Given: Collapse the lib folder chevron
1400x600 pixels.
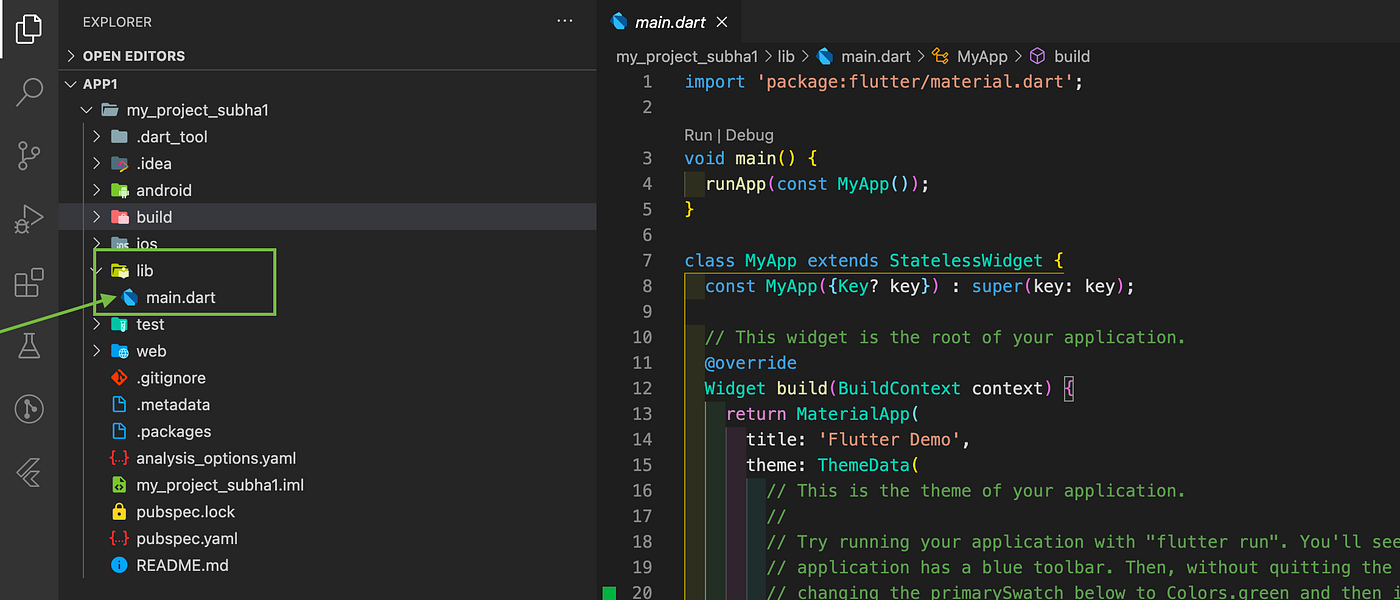Looking at the screenshot, I should pyautogui.click(x=93, y=270).
